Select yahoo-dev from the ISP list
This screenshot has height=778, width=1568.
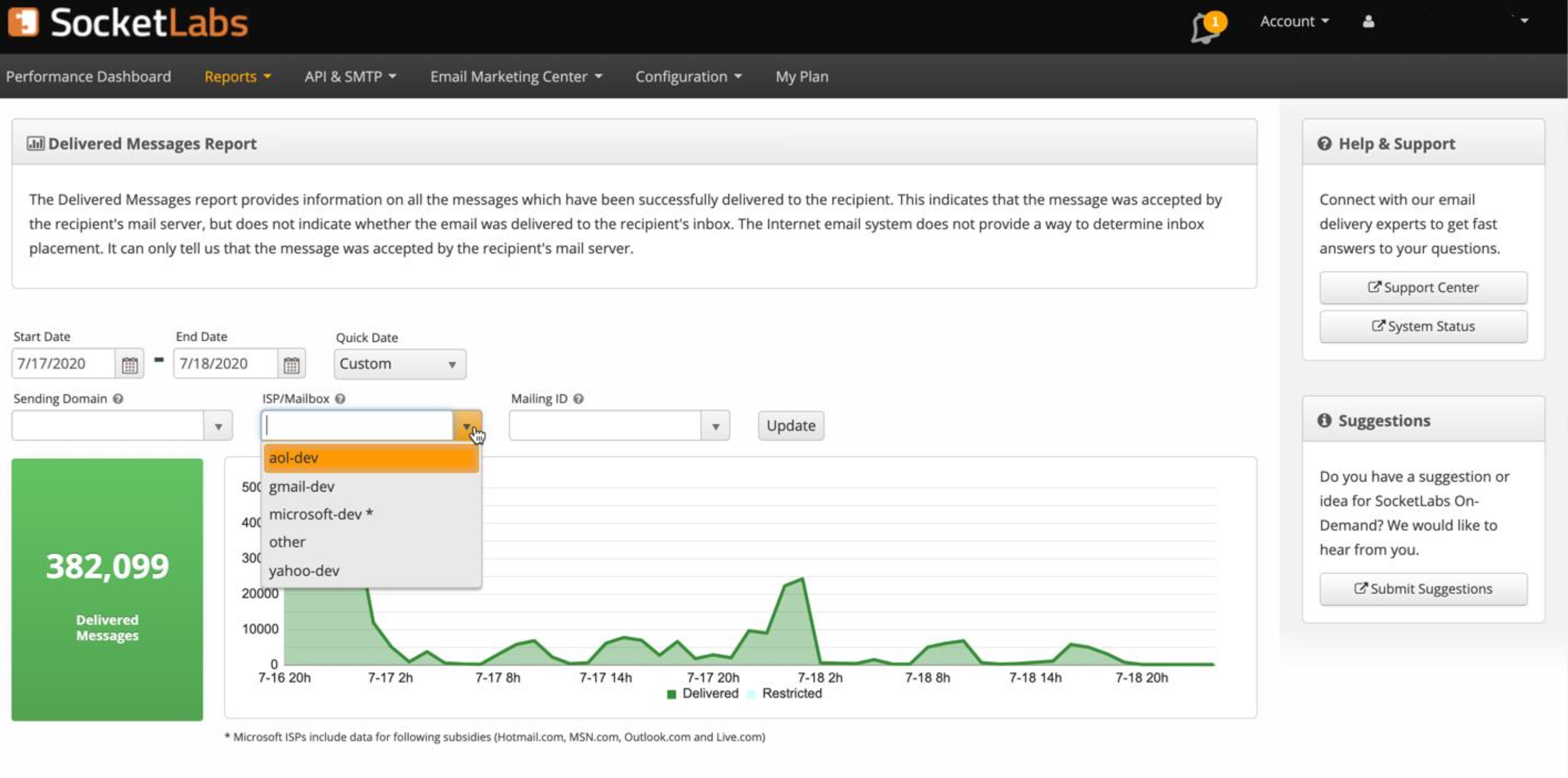(371, 571)
